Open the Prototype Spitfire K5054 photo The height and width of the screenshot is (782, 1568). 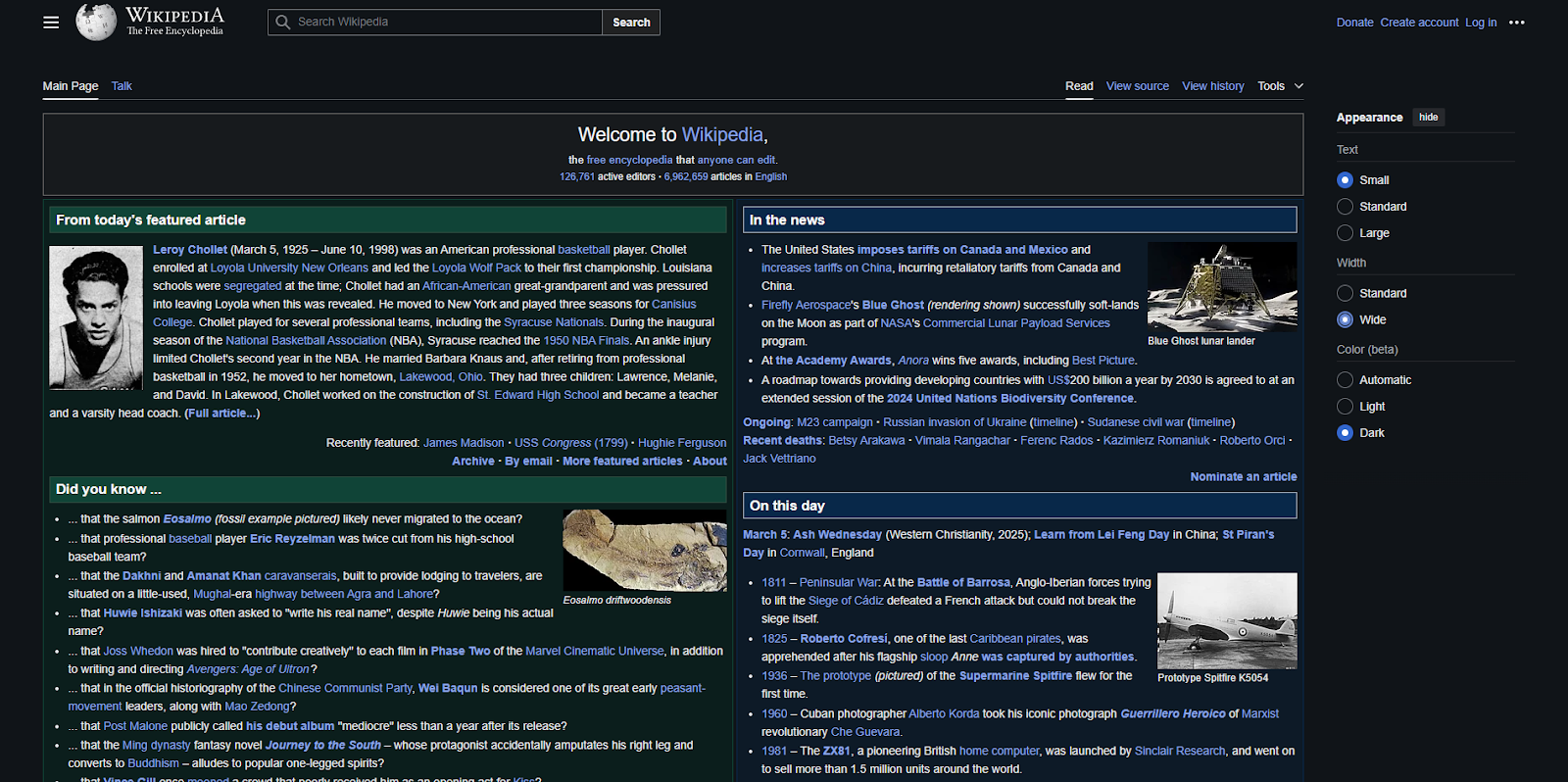[x=1227, y=620]
